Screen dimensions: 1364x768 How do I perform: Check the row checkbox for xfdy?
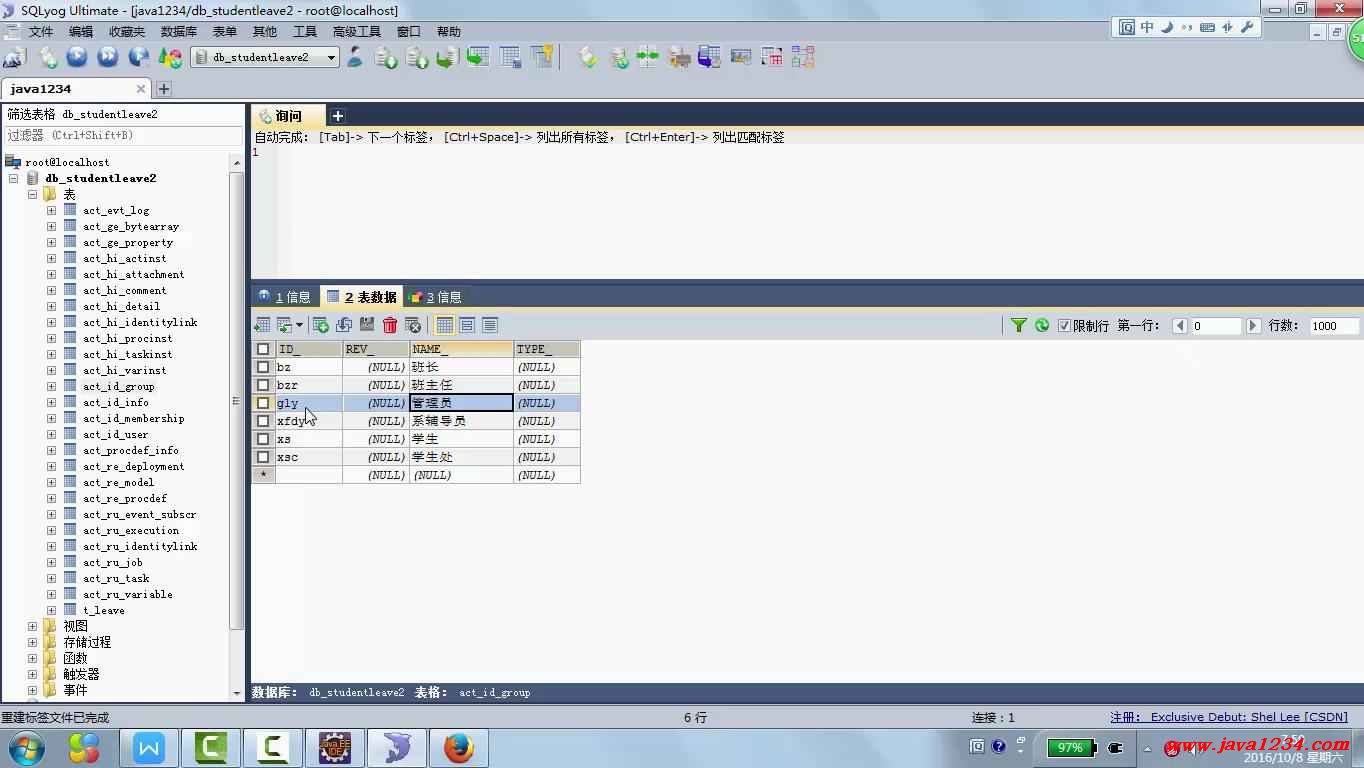pyautogui.click(x=263, y=421)
